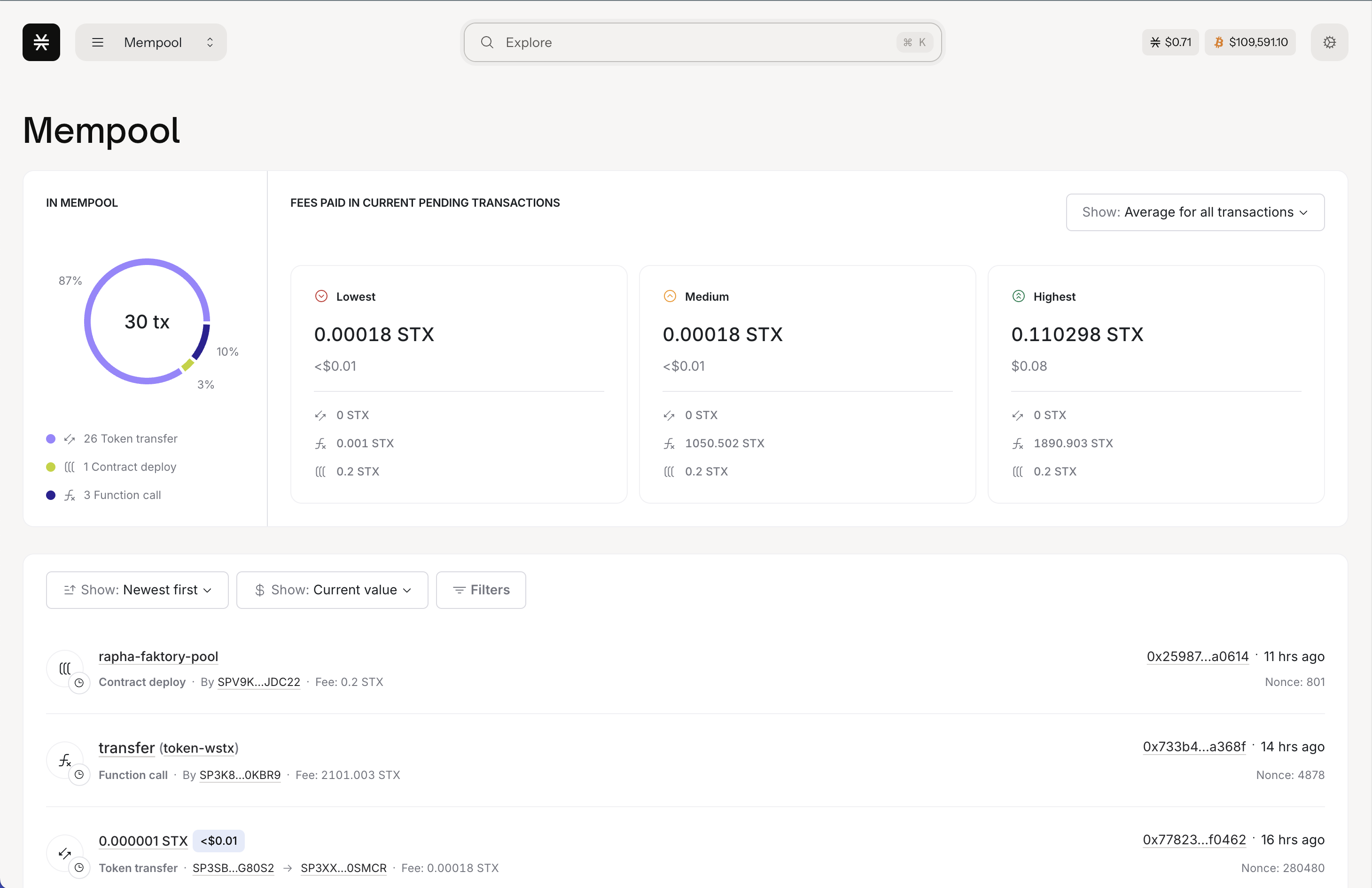This screenshot has width=1372, height=888.
Task: Open the settings gear icon
Action: point(1329,42)
